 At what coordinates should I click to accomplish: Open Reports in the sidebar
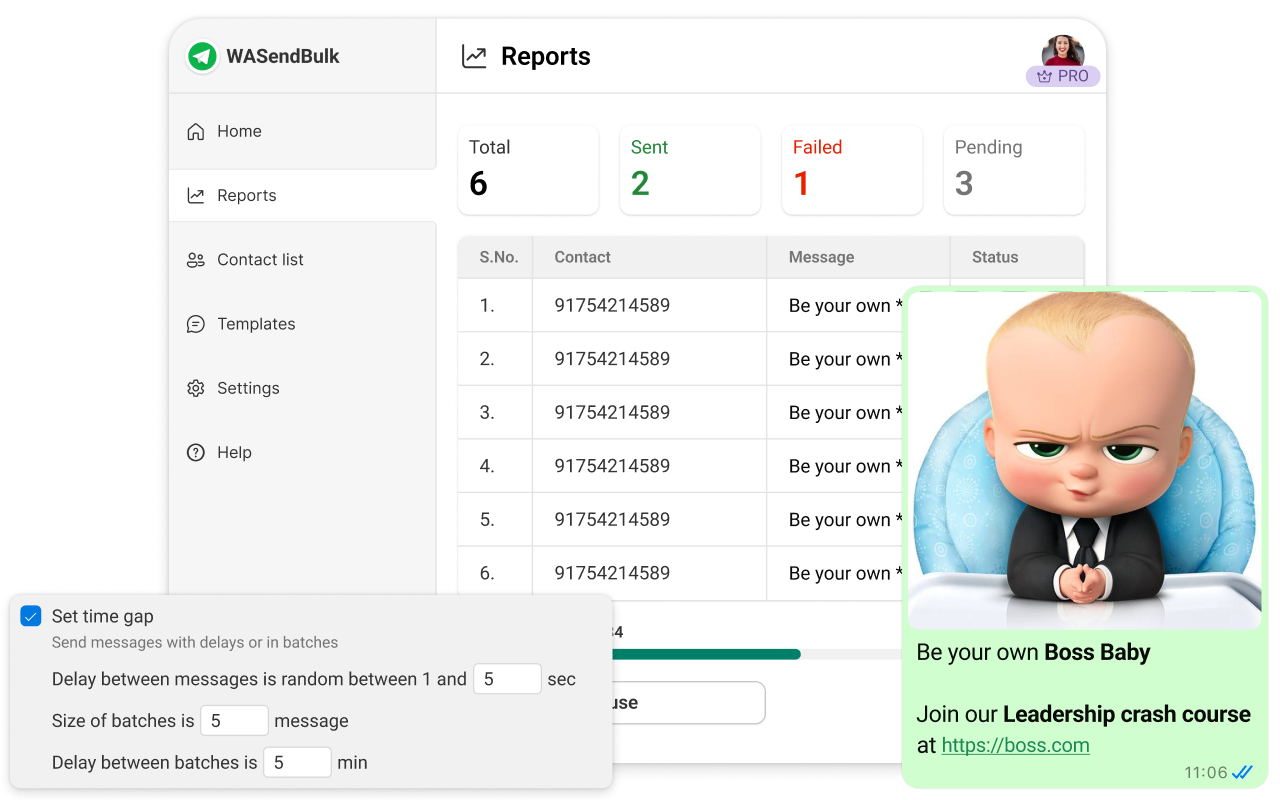point(303,195)
